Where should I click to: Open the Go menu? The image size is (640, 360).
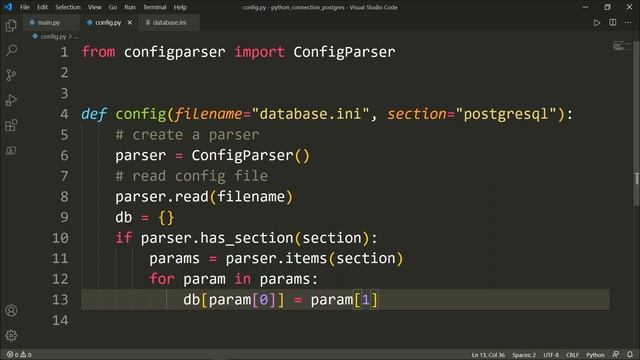[113, 7]
